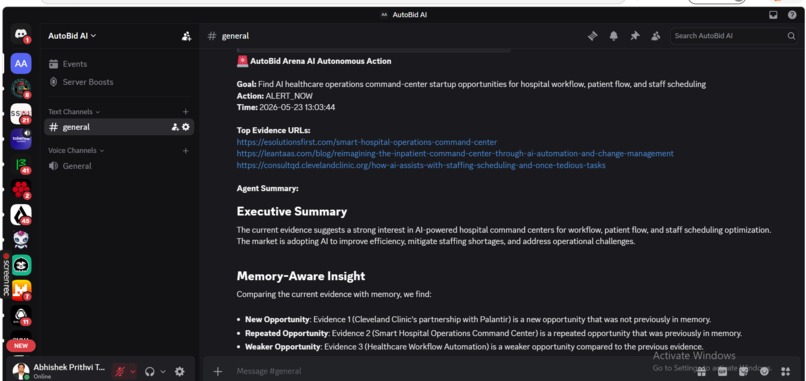The image size is (806, 381).
Task: Open the server with the 11 badge
Action: [21, 315]
